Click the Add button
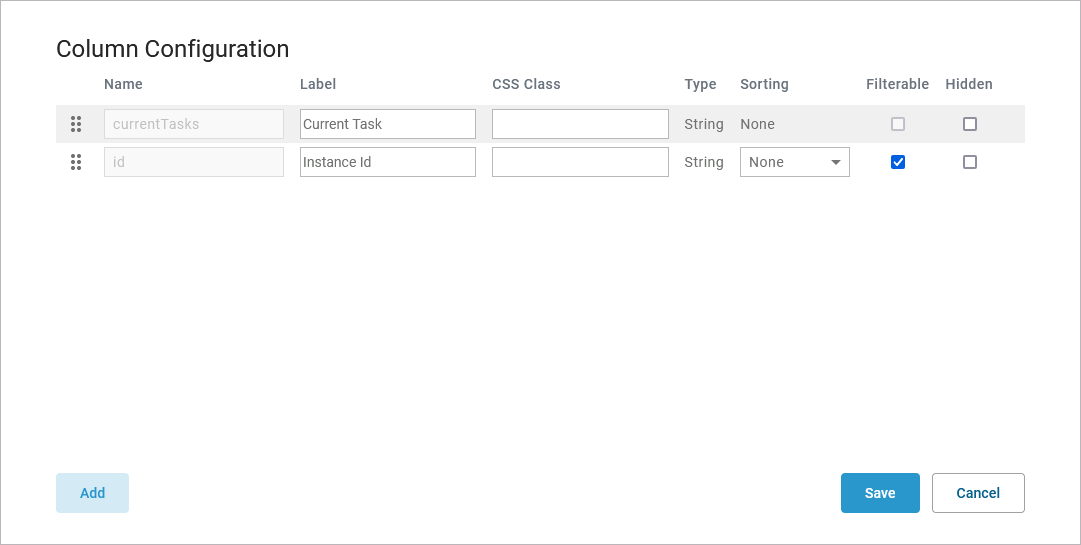Image resolution: width=1081 pixels, height=545 pixels. click(92, 493)
